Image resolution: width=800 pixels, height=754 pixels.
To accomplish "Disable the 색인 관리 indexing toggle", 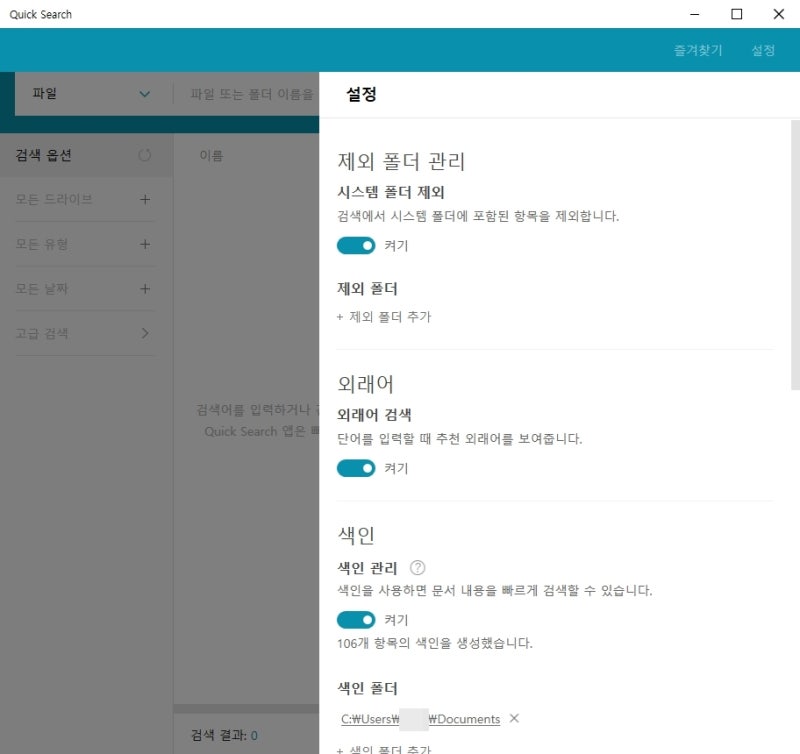I will click(356, 619).
